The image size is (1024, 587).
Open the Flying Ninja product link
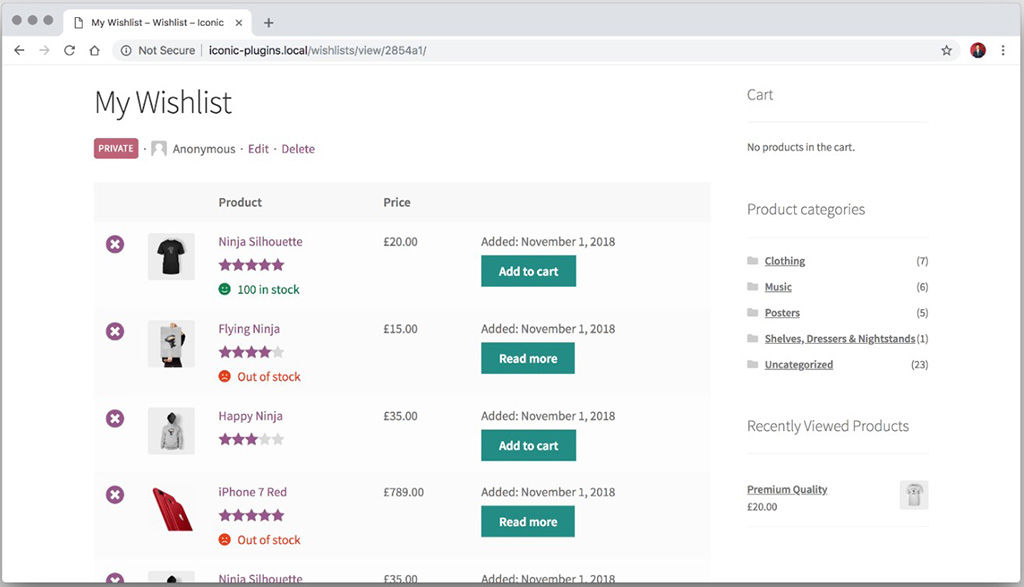pyautogui.click(x=249, y=329)
